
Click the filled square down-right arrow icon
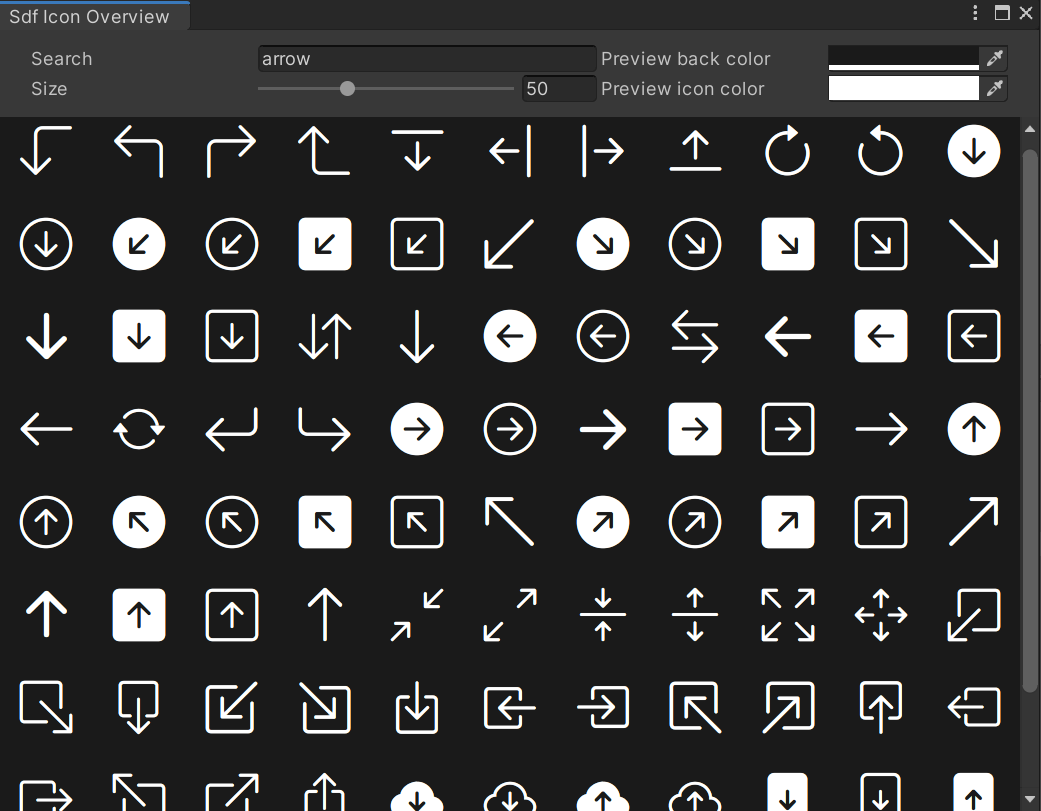click(x=788, y=244)
